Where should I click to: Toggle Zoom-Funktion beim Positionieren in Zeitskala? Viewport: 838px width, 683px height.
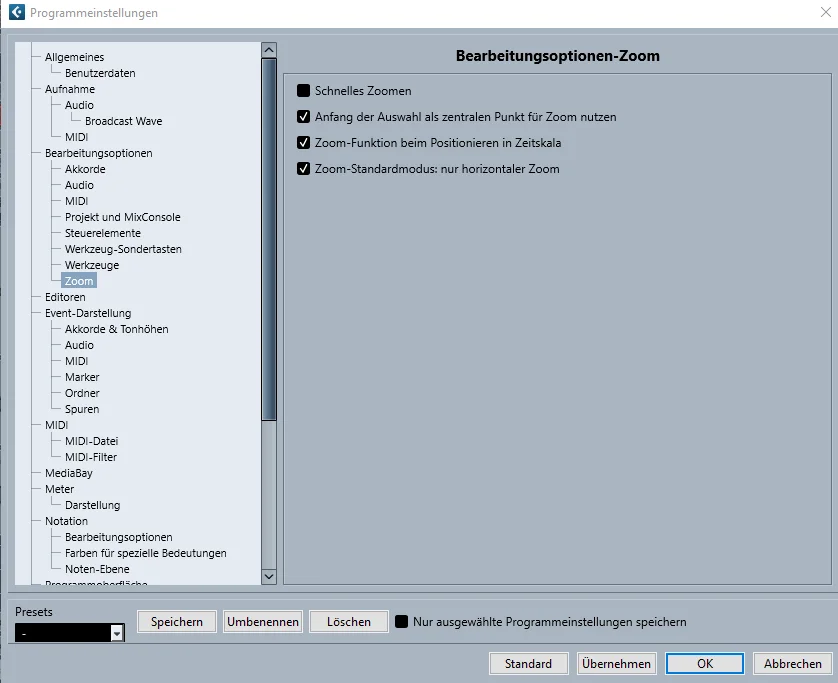[303, 143]
